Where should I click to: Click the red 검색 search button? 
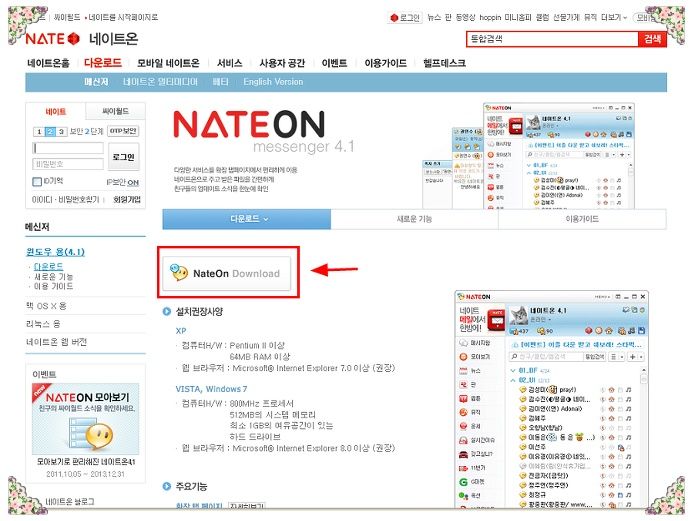pos(652,39)
